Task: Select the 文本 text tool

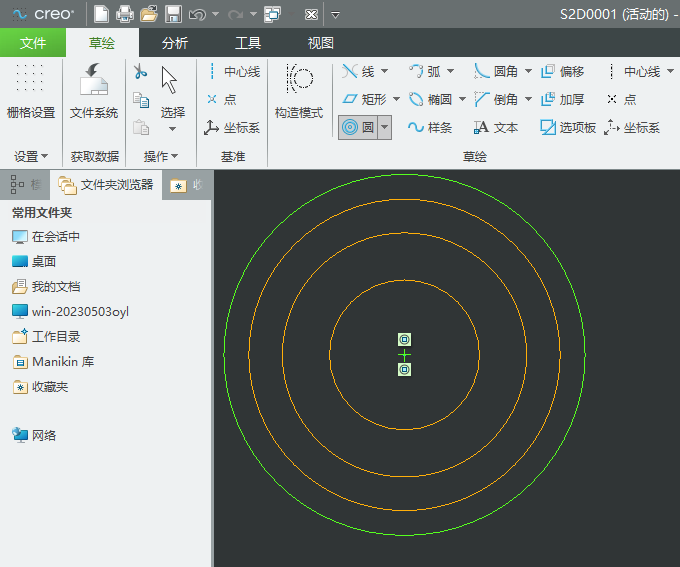Action: coord(496,128)
